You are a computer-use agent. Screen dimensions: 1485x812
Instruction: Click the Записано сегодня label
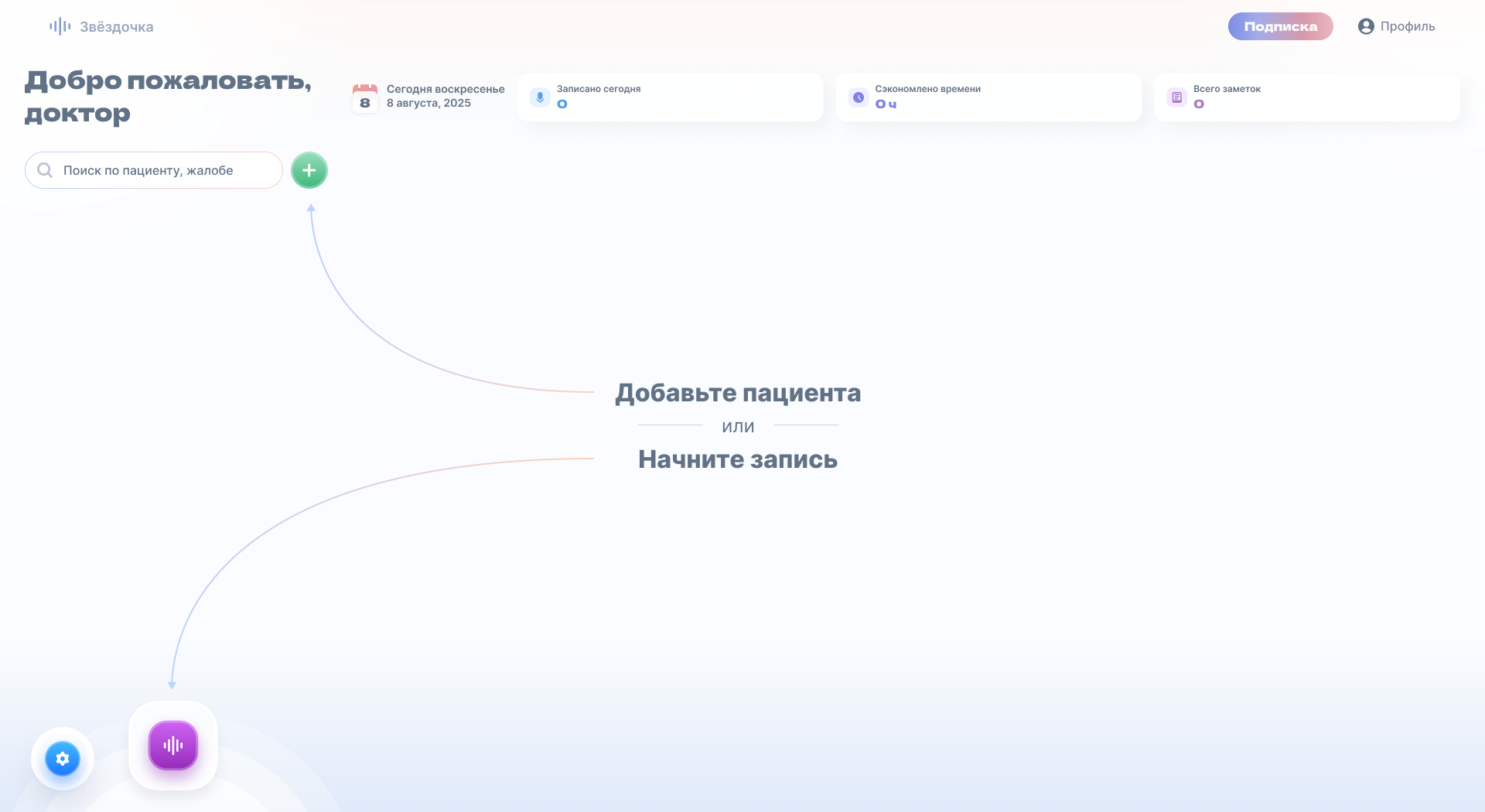click(599, 89)
